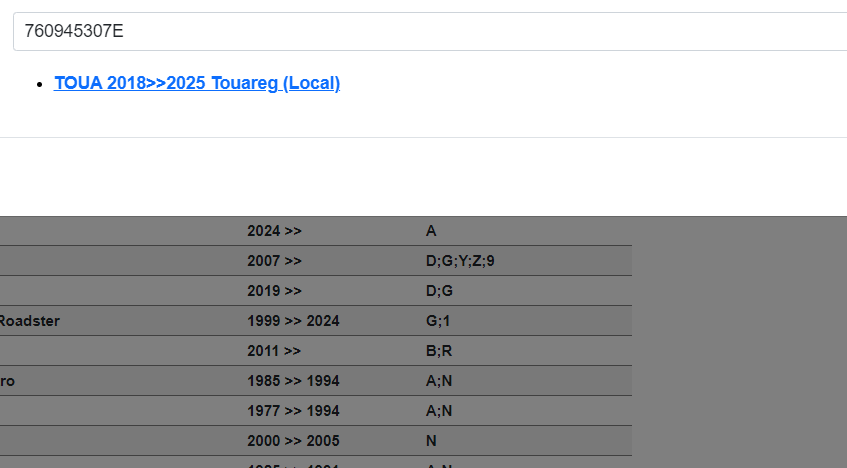Click code "N" in the 2000 >> 2005 row
The height and width of the screenshot is (468, 847).
pos(431,441)
